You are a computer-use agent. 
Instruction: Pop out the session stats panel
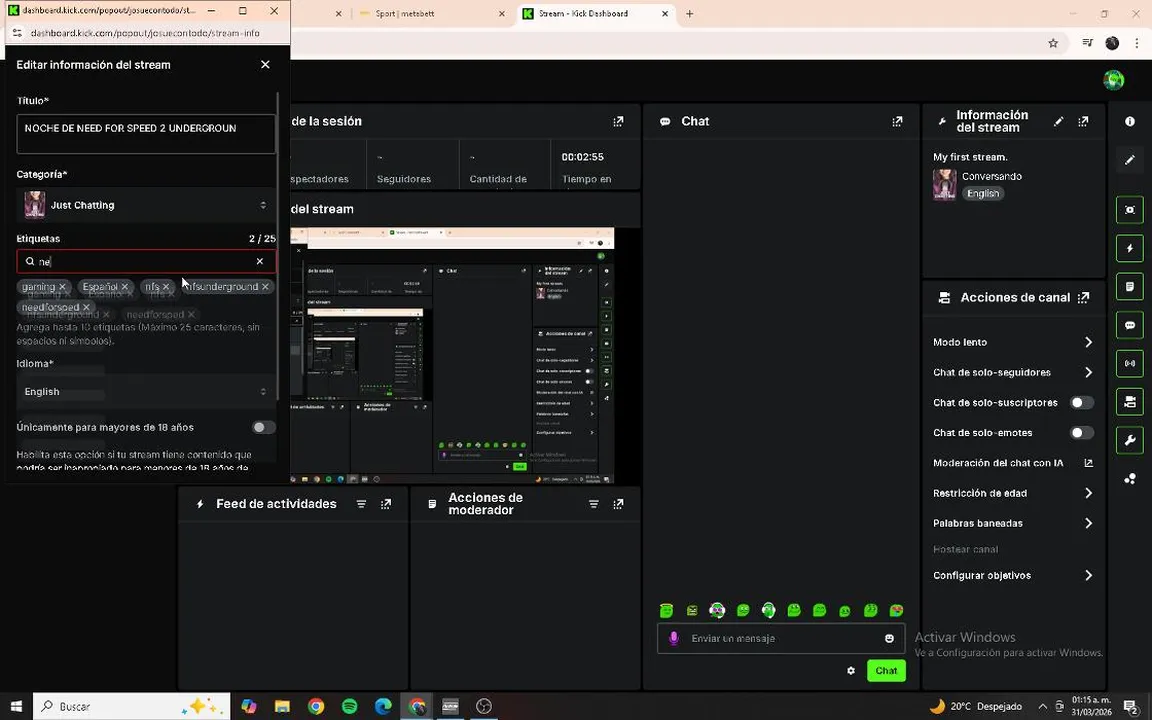[619, 121]
